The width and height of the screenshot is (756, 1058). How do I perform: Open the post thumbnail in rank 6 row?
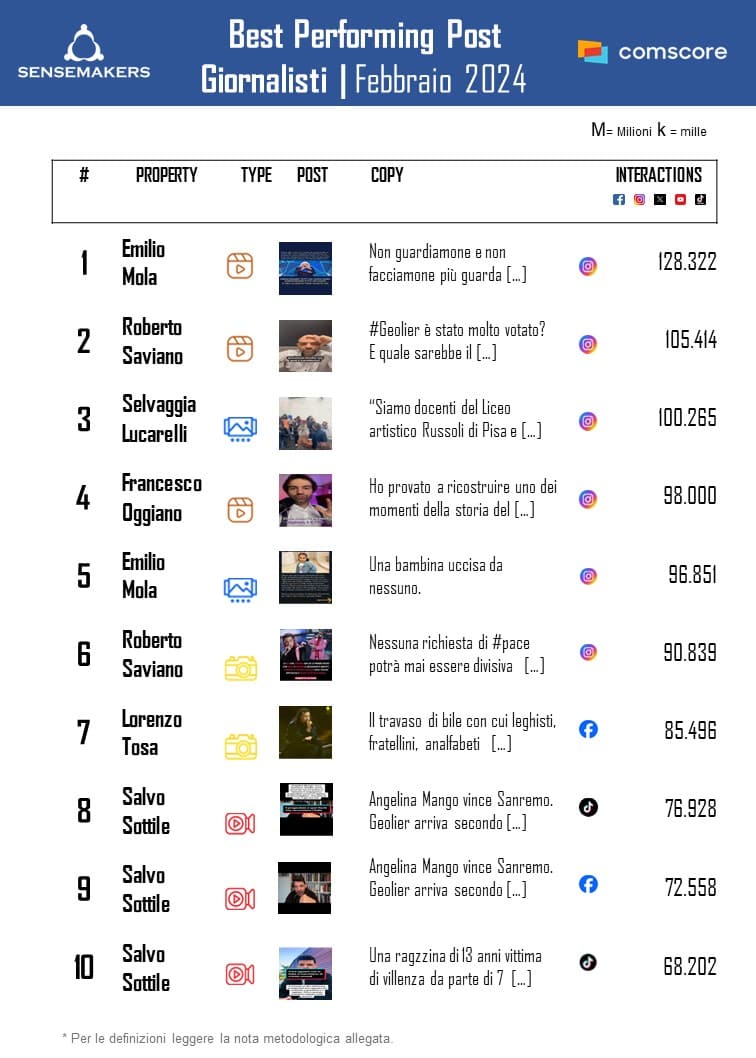coord(305,655)
